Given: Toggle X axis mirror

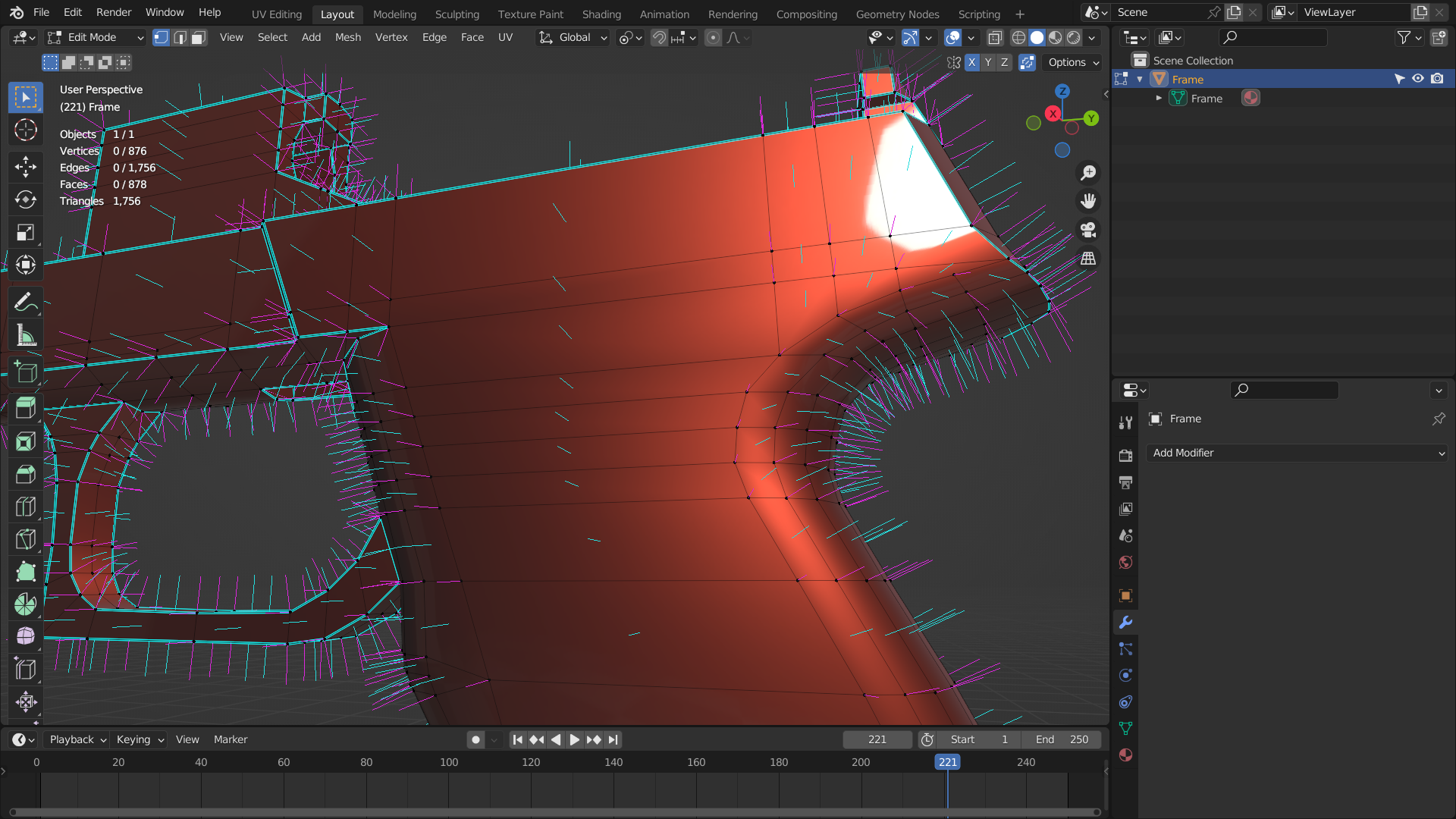Looking at the screenshot, I should (x=971, y=62).
